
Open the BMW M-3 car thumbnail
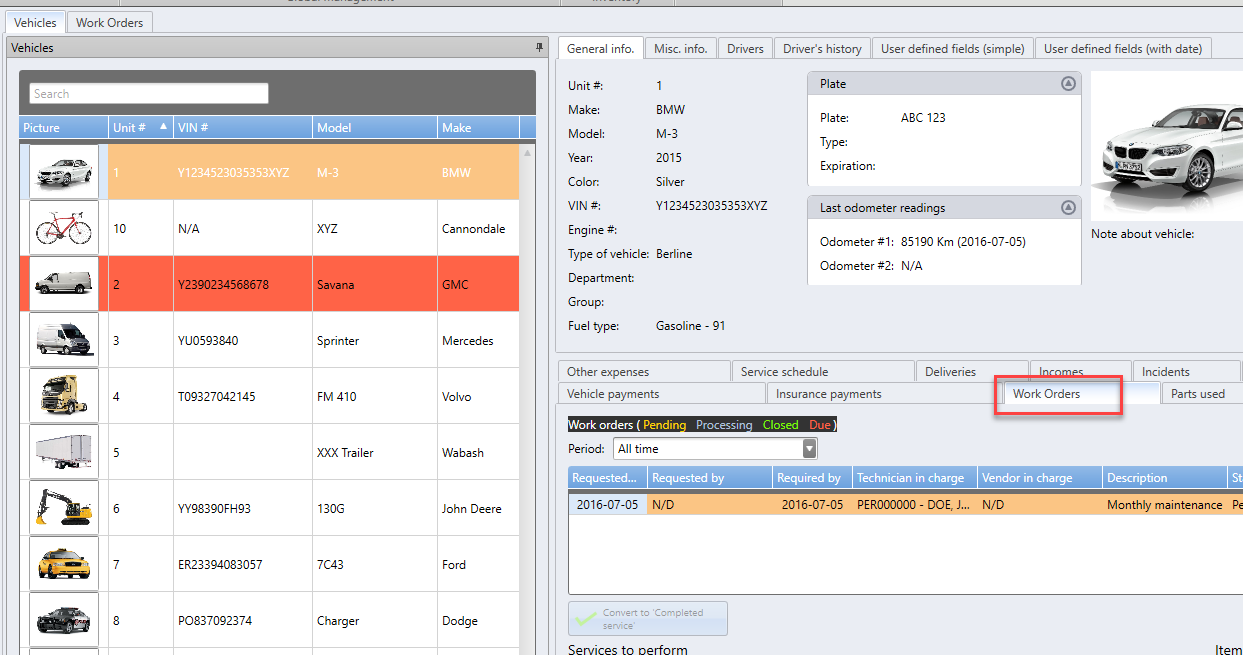pyautogui.click(x=64, y=172)
